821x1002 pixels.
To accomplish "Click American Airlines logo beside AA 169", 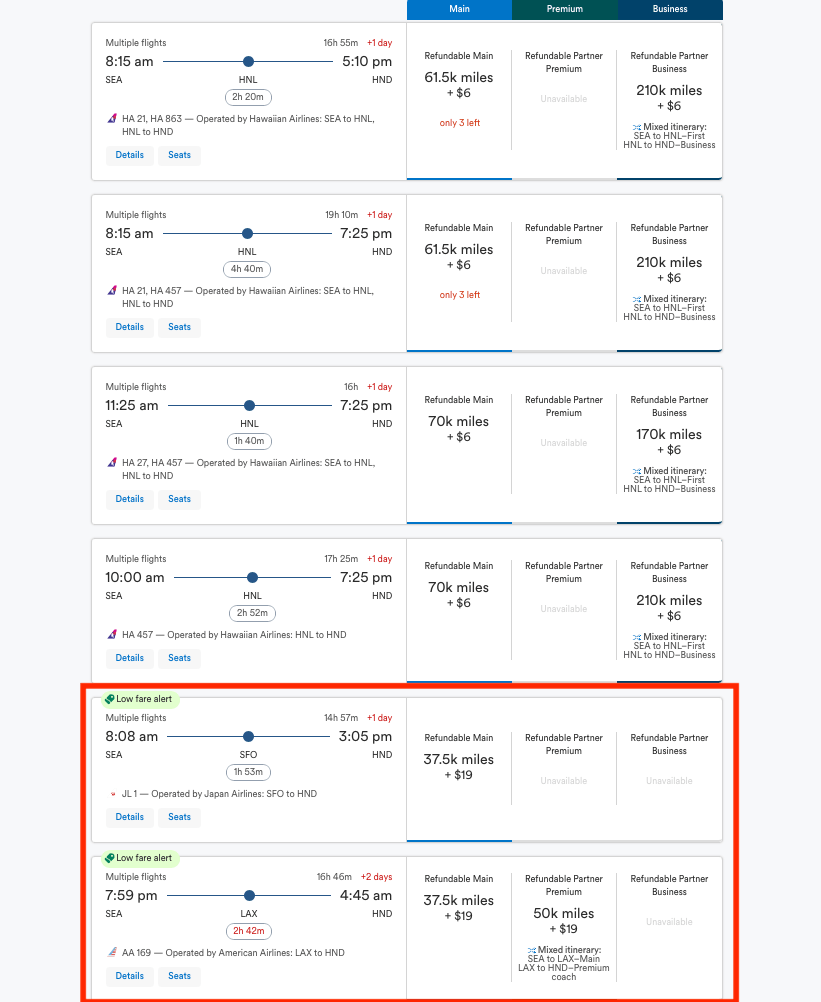I will pyautogui.click(x=112, y=953).
